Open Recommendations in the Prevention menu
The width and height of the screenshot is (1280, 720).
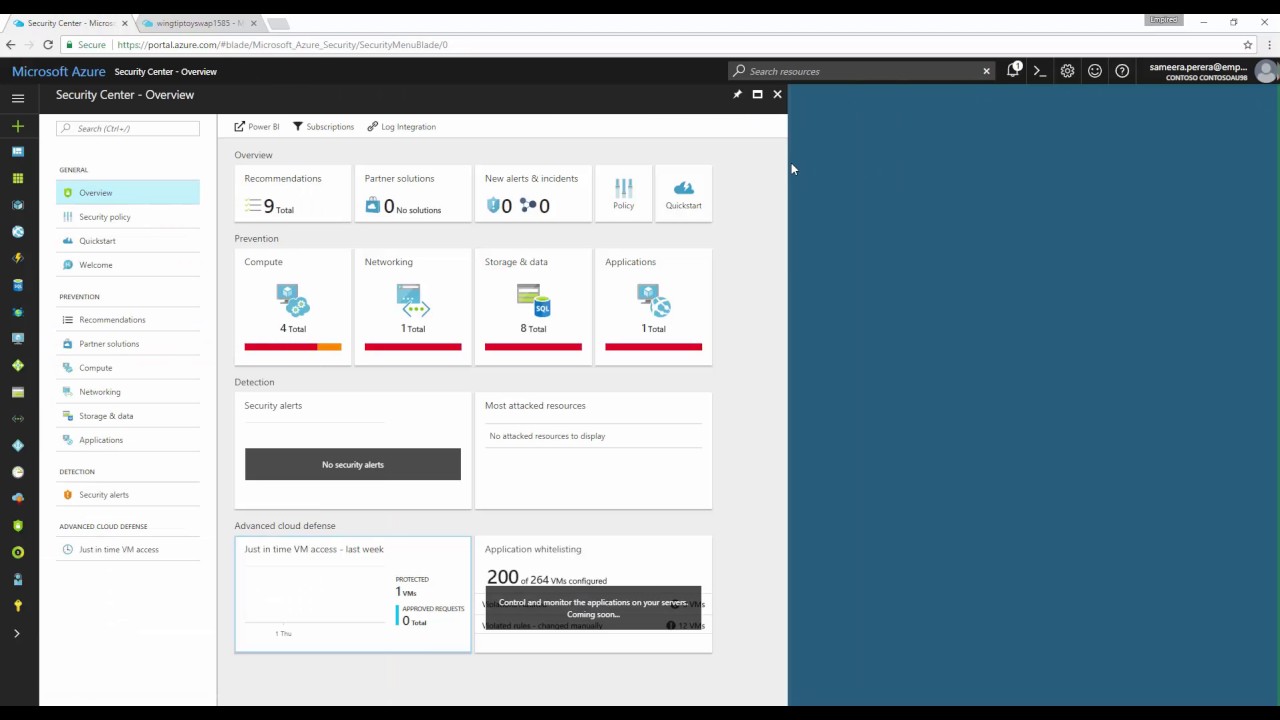coord(128,320)
